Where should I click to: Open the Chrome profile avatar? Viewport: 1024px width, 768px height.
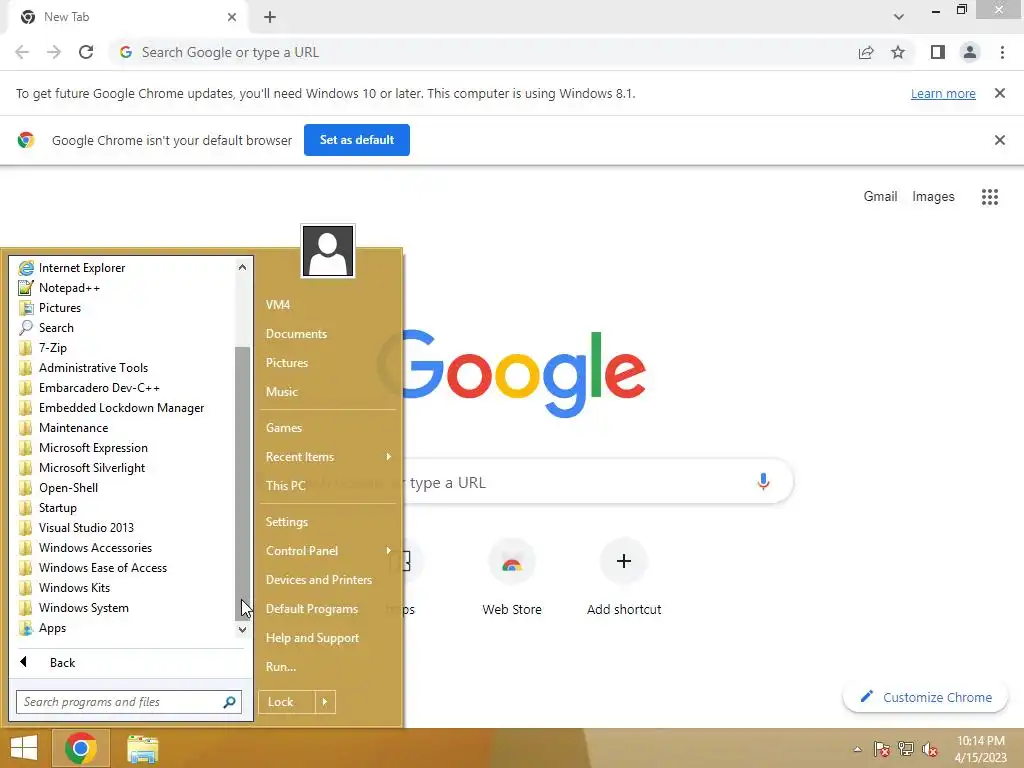point(970,52)
